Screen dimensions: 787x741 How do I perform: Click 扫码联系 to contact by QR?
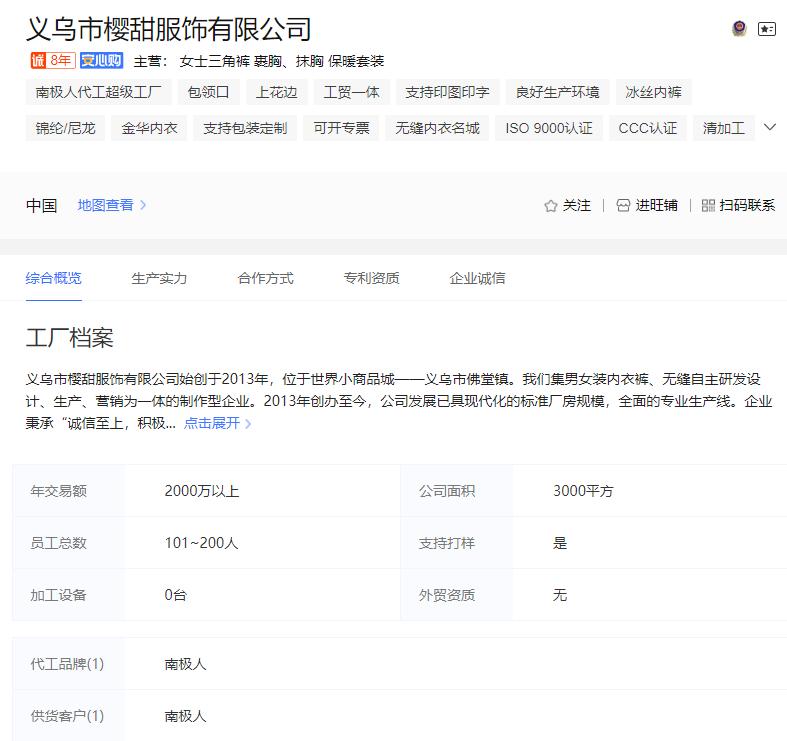coord(747,205)
